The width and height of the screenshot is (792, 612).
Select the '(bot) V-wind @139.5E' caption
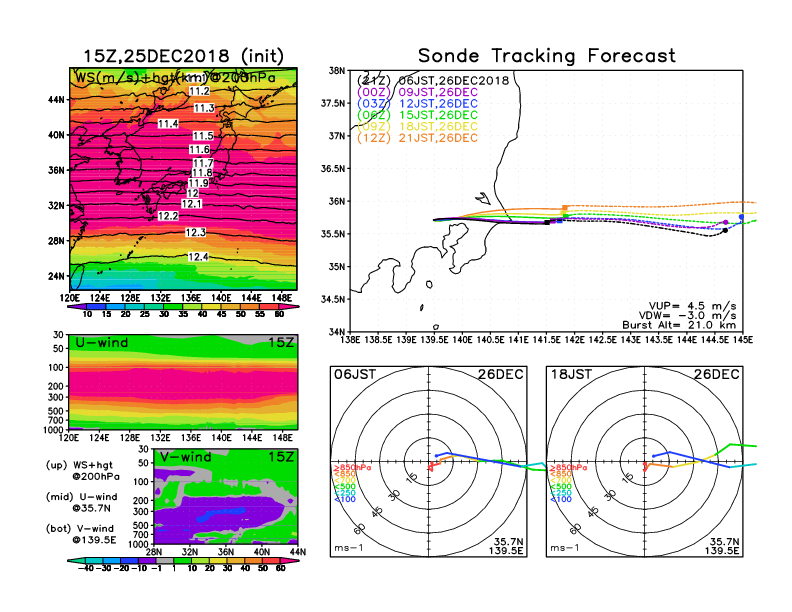pos(81,534)
